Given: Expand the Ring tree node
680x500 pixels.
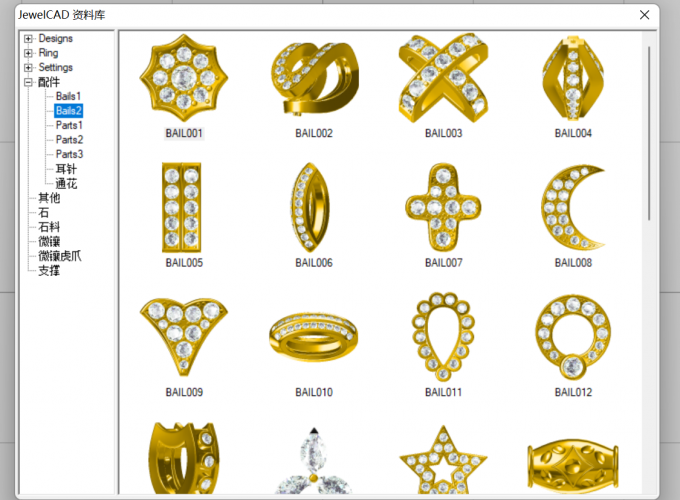Looking at the screenshot, I should pos(29,53).
